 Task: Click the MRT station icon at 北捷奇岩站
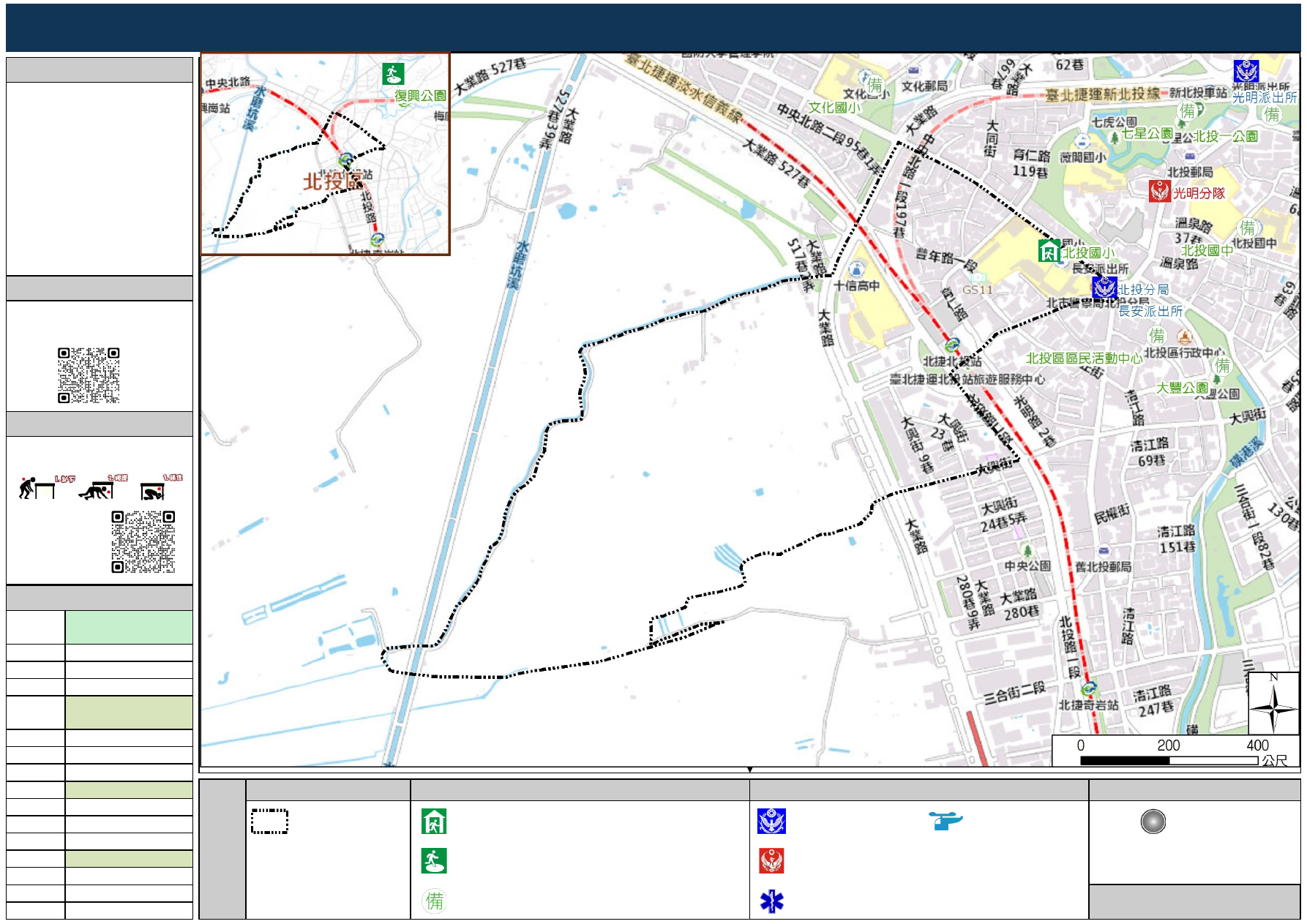(x=1088, y=688)
